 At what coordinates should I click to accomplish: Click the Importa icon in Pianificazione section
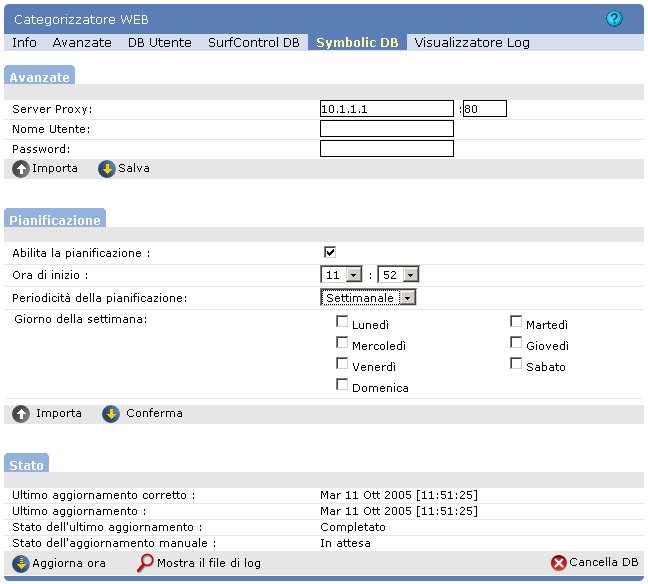[x=21, y=413]
